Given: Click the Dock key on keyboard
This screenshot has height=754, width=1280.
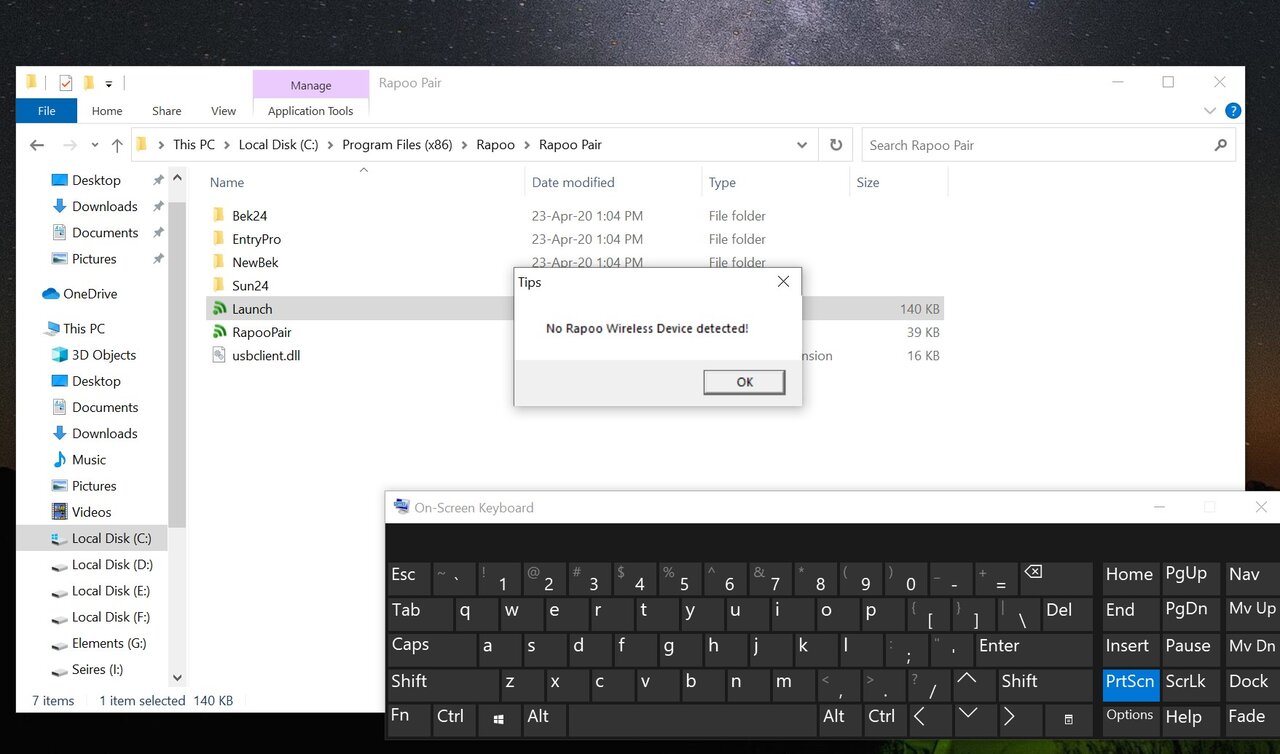Looking at the screenshot, I should 1252,685.
